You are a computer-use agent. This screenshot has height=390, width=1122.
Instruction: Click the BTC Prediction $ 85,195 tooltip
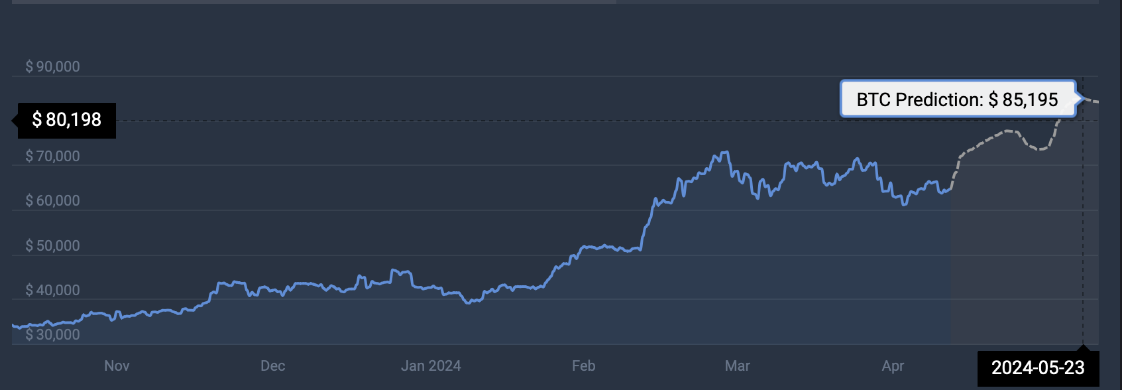point(958,99)
